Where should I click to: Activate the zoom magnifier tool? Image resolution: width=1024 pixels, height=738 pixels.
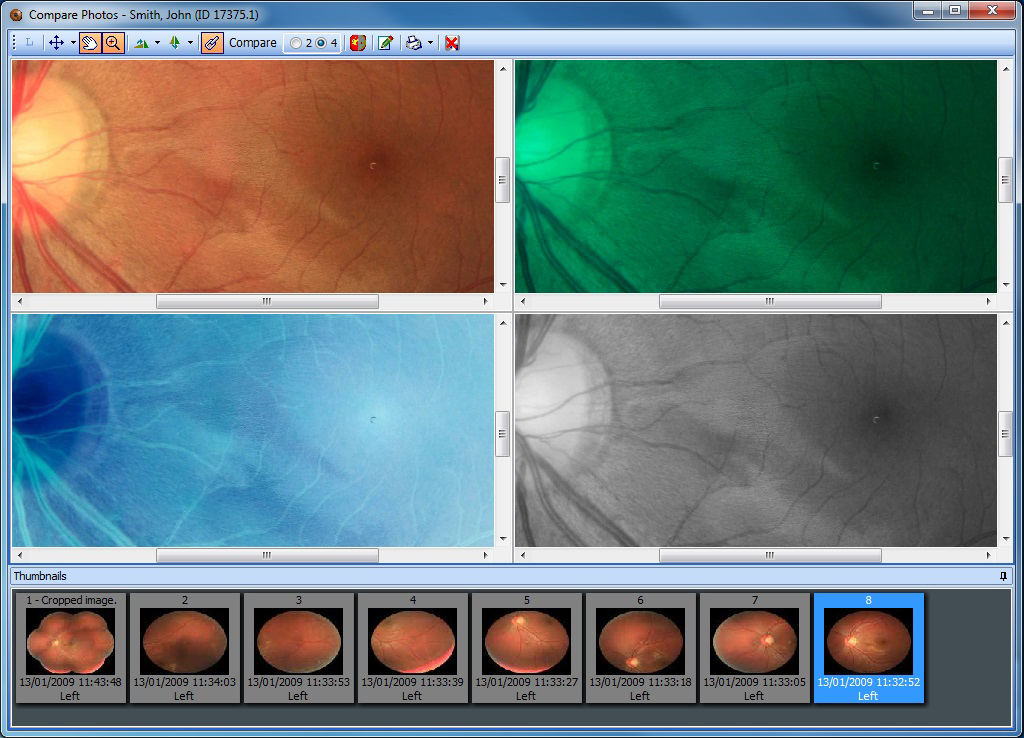[x=113, y=43]
